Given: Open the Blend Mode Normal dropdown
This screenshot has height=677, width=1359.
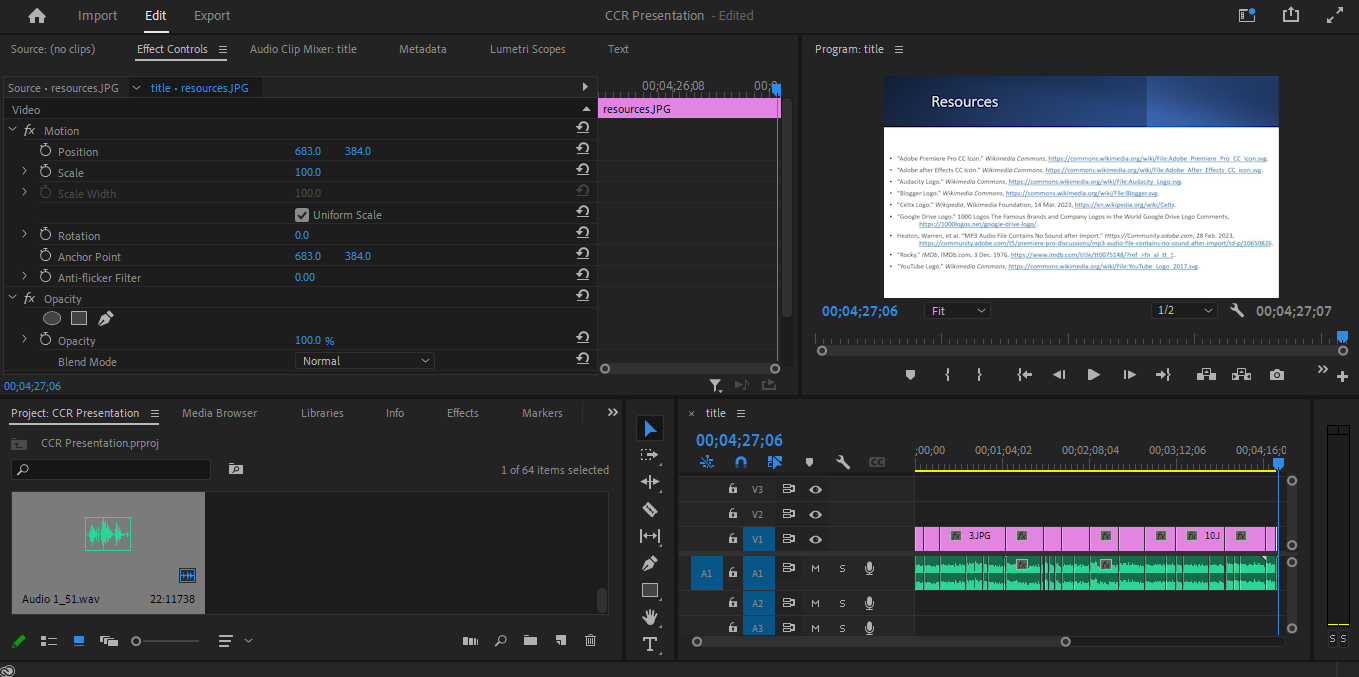Looking at the screenshot, I should click(365, 361).
